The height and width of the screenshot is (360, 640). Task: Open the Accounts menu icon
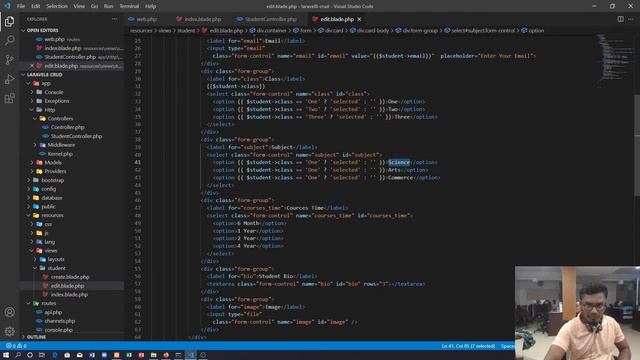pos(9,312)
